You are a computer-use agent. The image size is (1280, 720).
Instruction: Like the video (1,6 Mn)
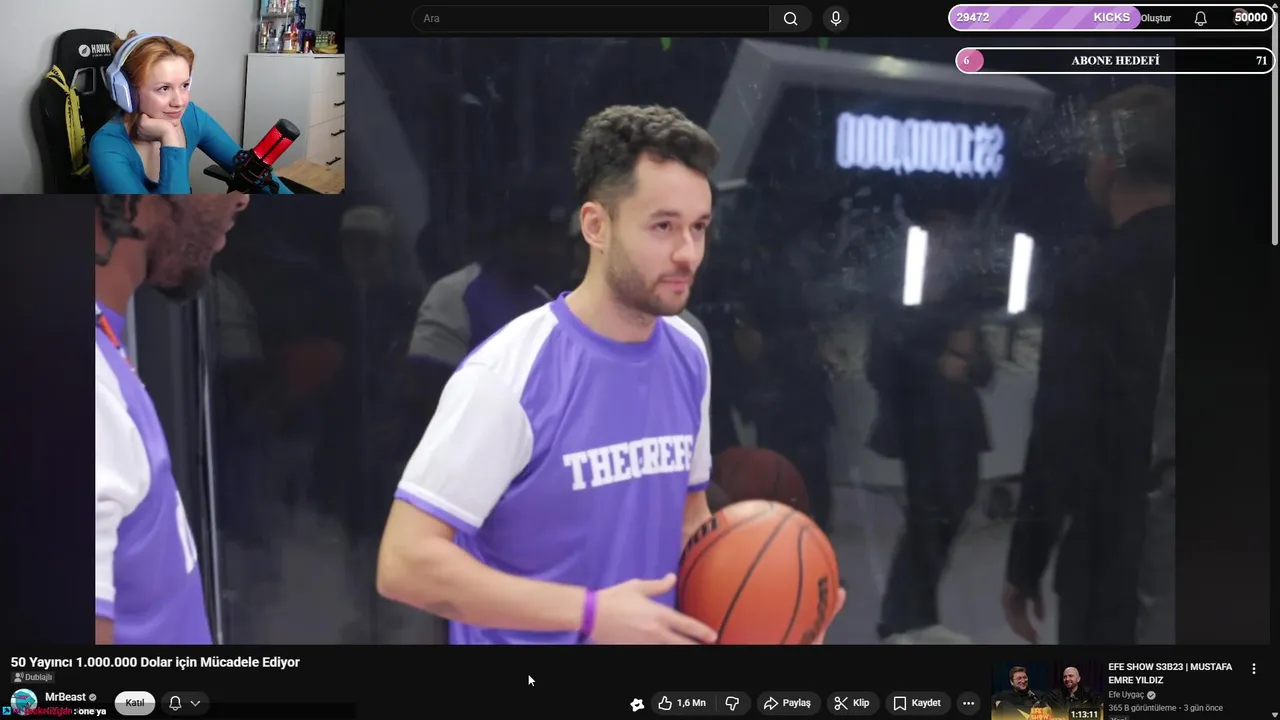click(x=682, y=703)
